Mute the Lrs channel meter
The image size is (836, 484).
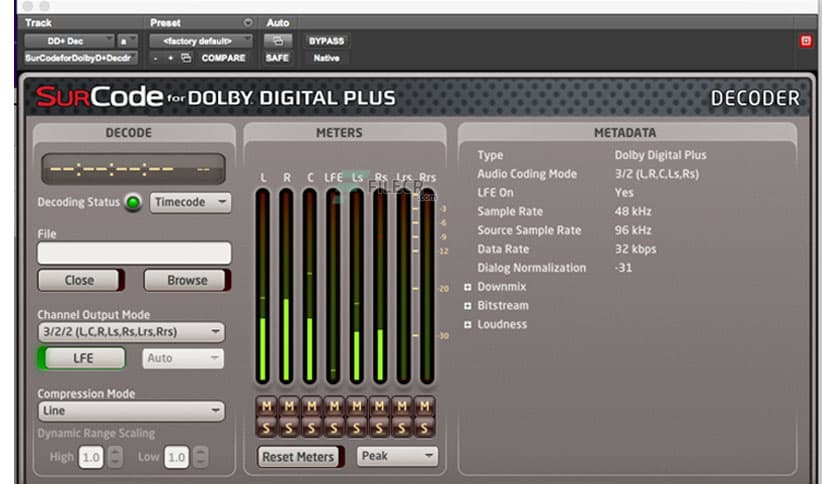pos(402,407)
